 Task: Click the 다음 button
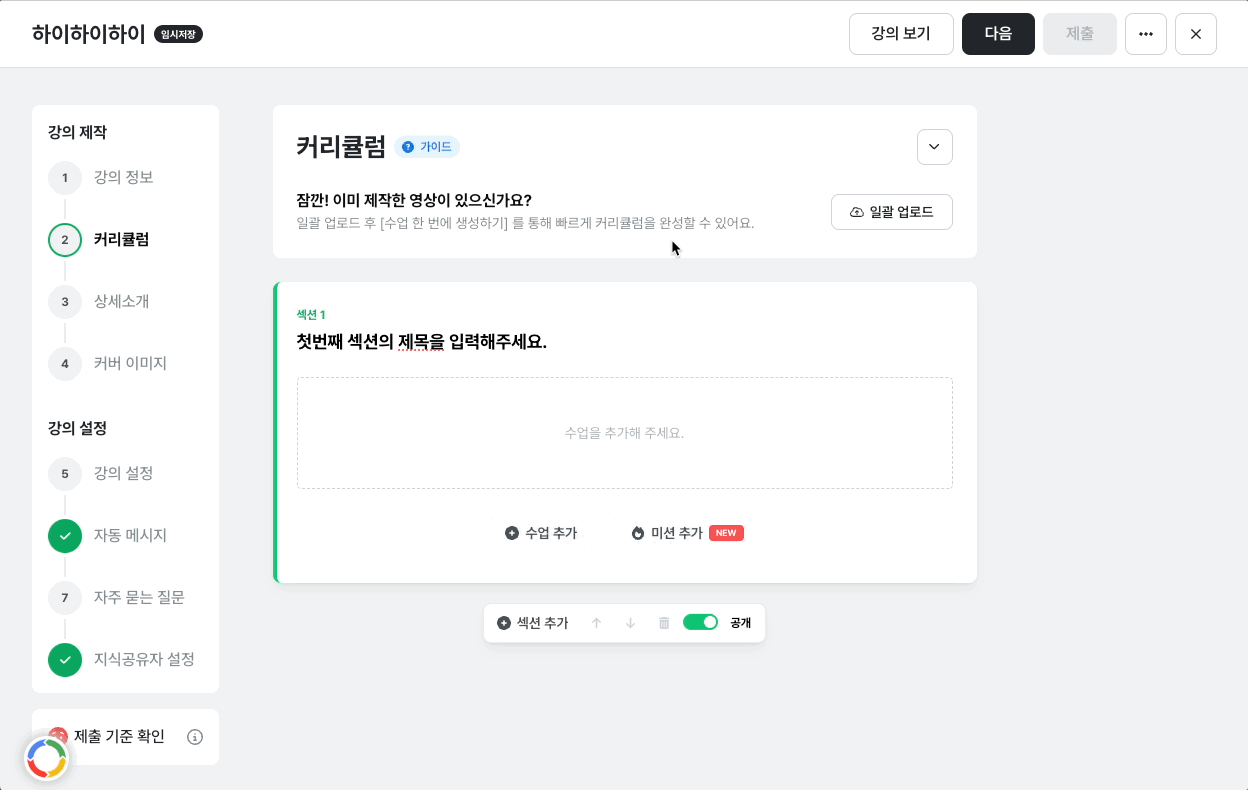pyautogui.click(x=998, y=34)
